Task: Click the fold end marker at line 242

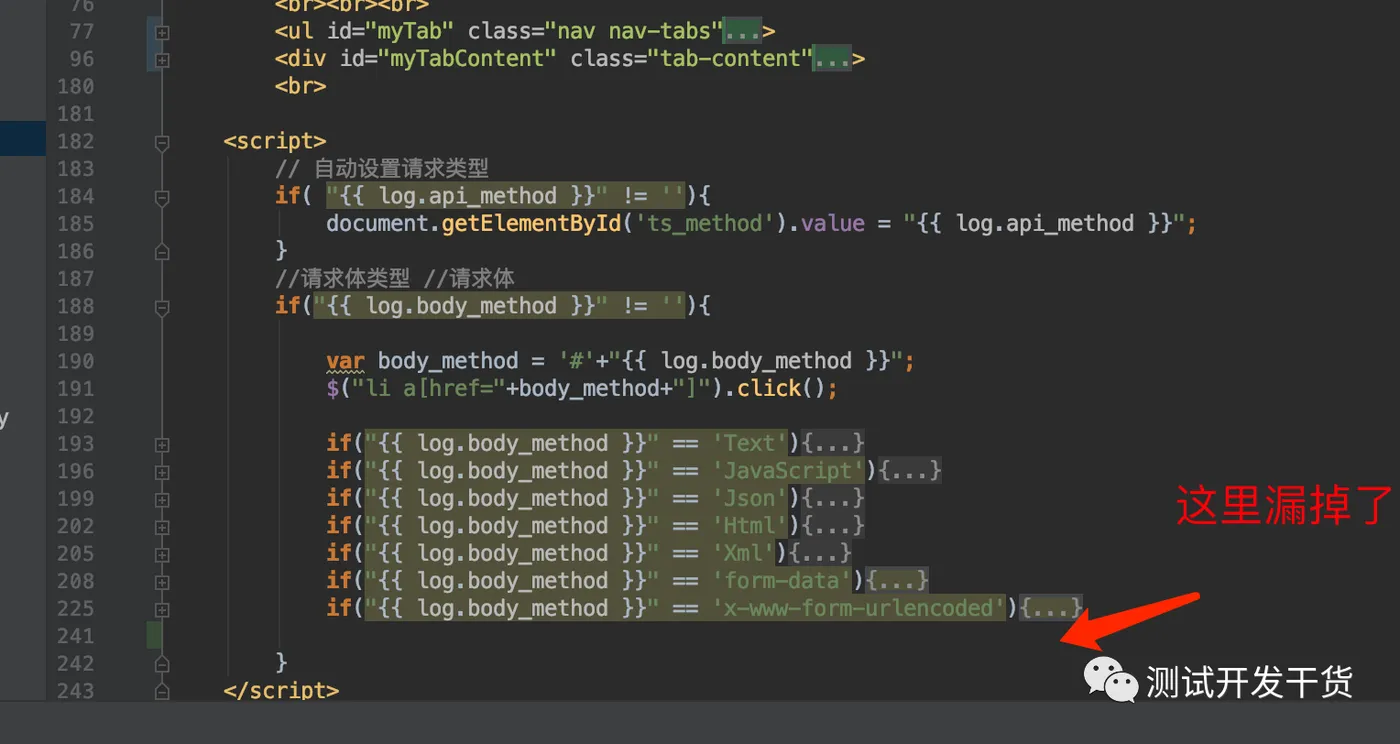Action: click(162, 664)
